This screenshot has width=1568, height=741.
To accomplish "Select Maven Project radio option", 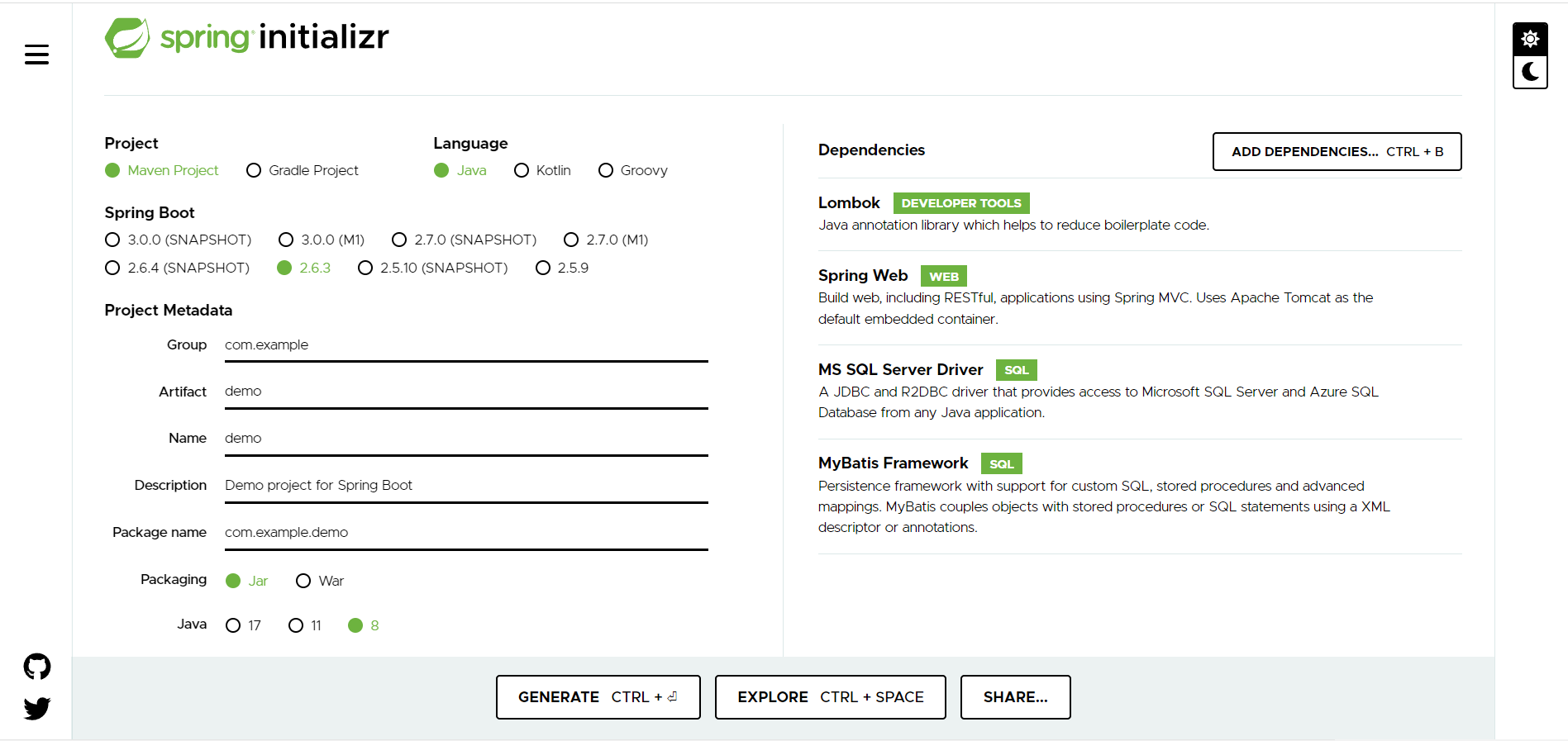I will [x=162, y=170].
